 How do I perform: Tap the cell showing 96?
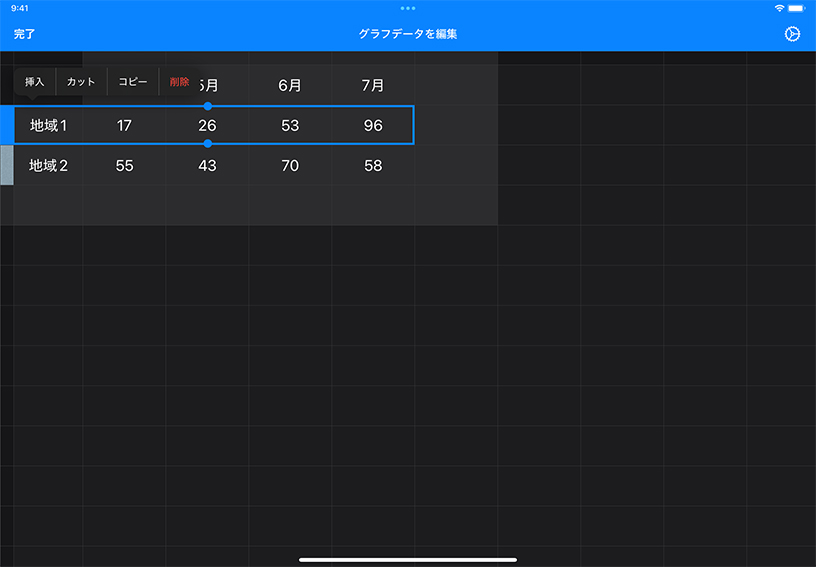pyautogui.click(x=373, y=126)
